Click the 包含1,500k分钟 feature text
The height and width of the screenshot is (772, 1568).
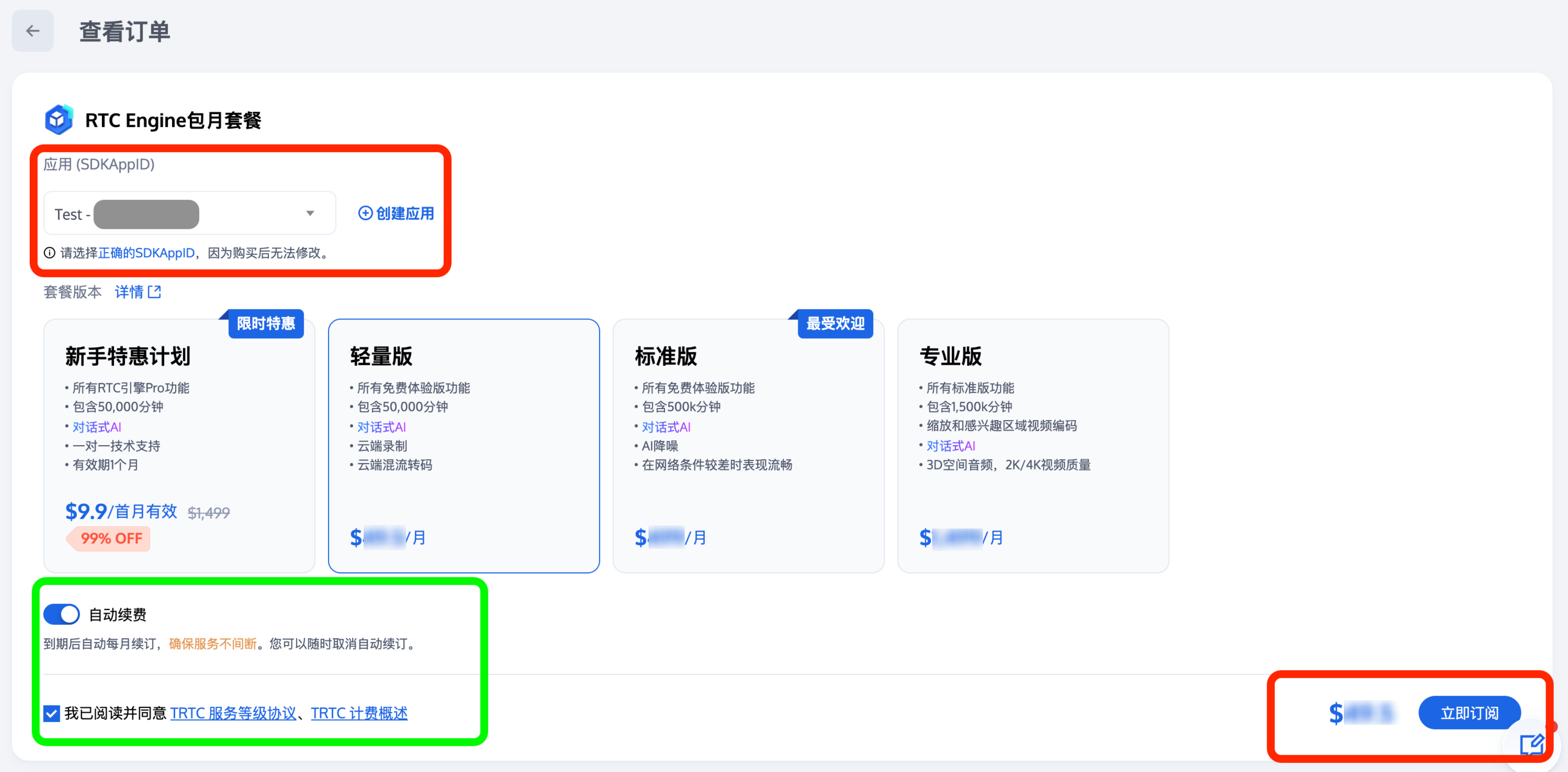pos(969,407)
